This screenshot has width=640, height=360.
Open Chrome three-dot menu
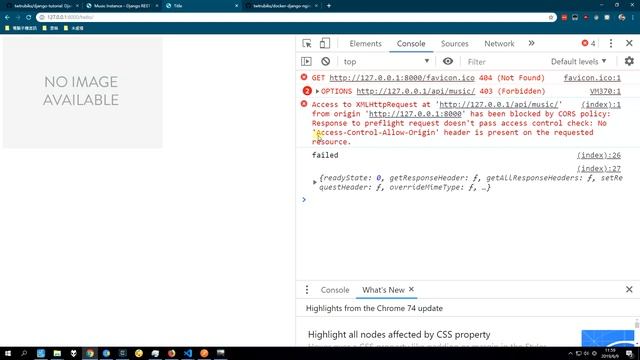pos(633,17)
